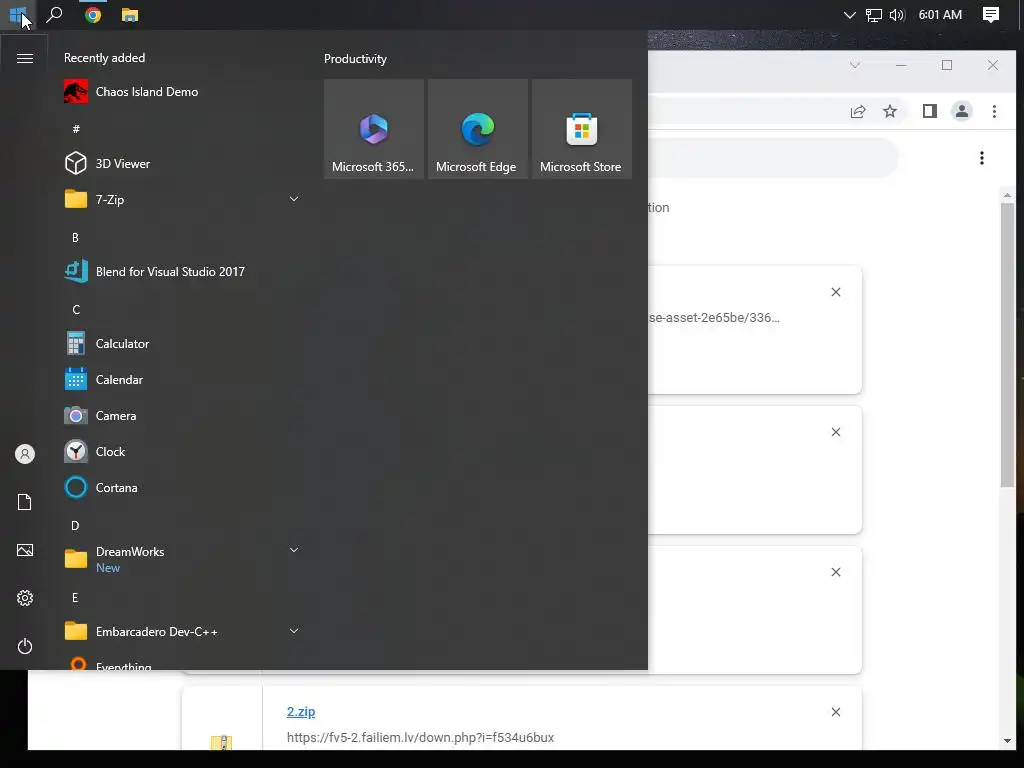The image size is (1024, 768).
Task: Open the Downloads page three-dot menu
Action: [982, 158]
